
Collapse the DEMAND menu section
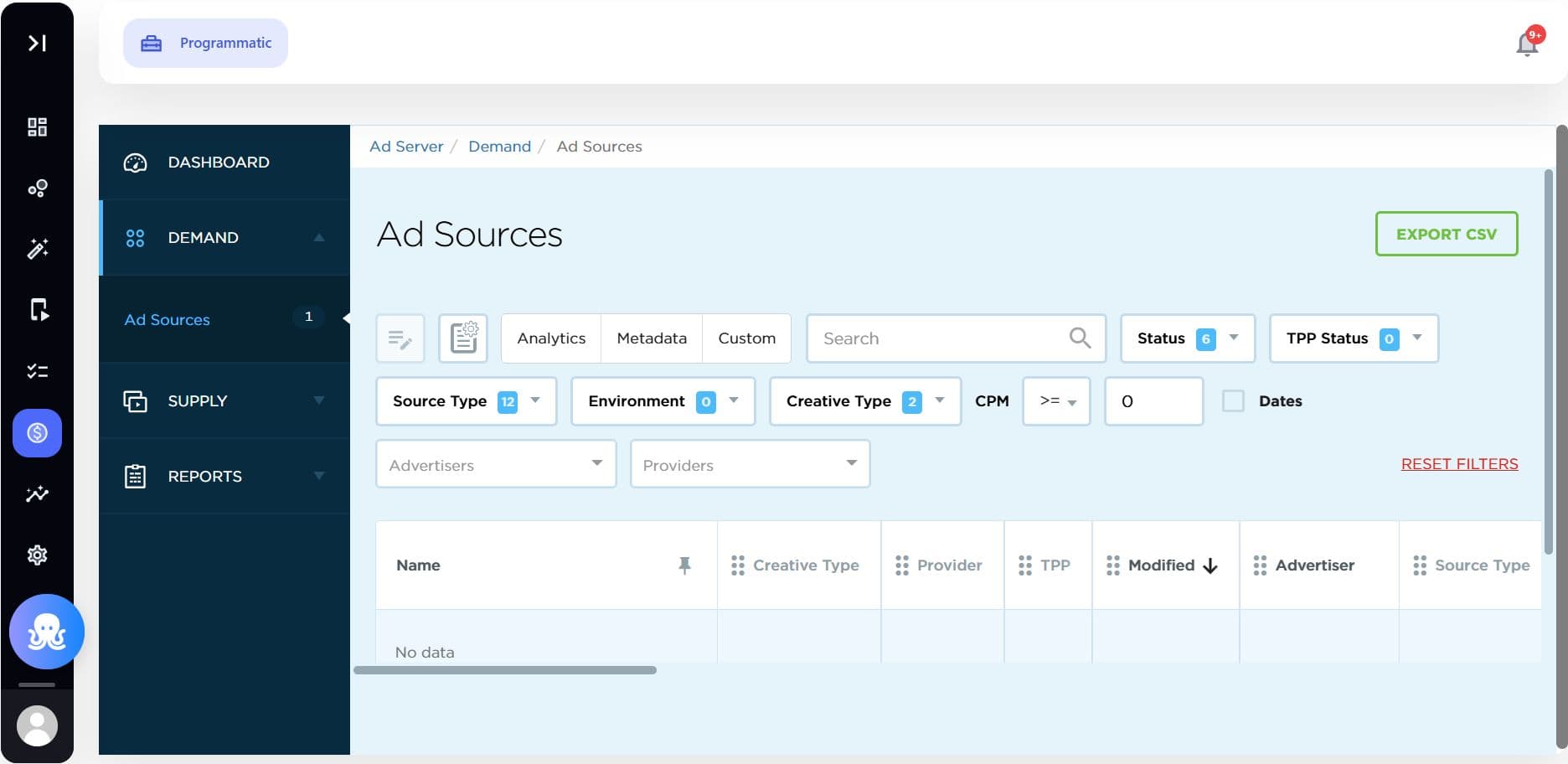coord(224,238)
